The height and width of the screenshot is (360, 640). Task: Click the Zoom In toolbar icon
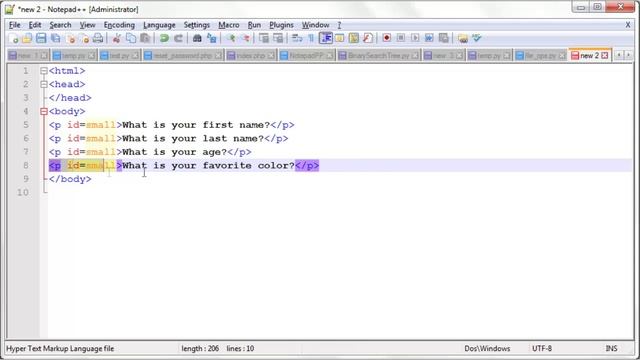click(231, 38)
